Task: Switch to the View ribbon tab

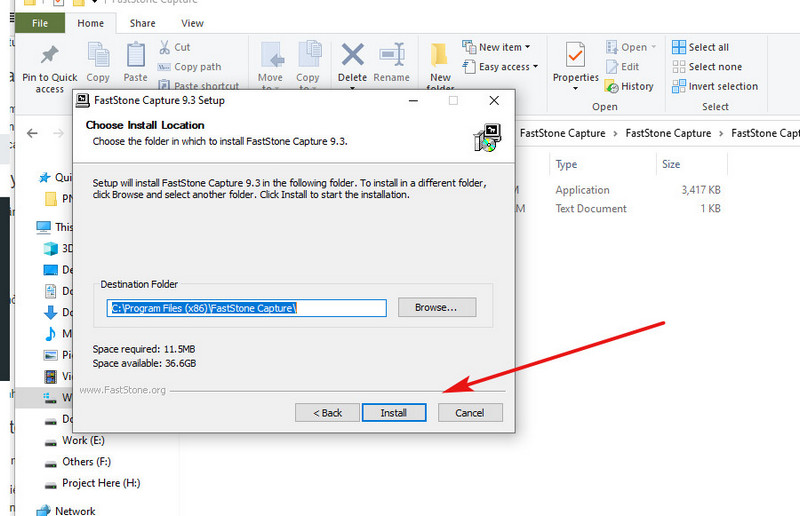Action: tap(192, 23)
